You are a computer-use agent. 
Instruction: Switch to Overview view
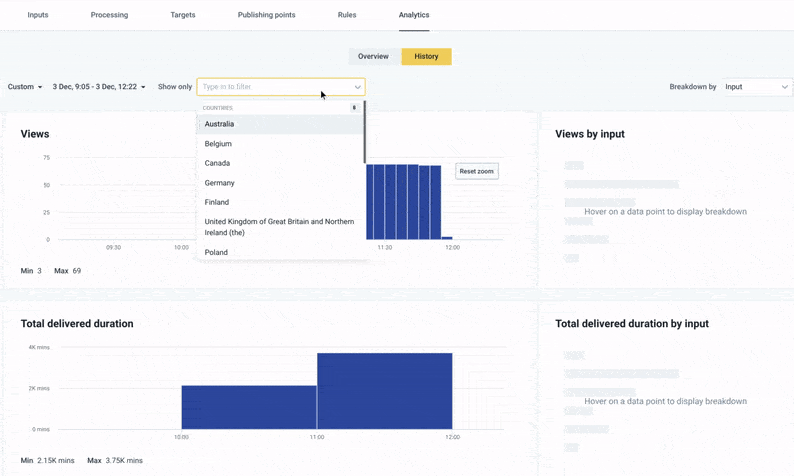tap(374, 56)
